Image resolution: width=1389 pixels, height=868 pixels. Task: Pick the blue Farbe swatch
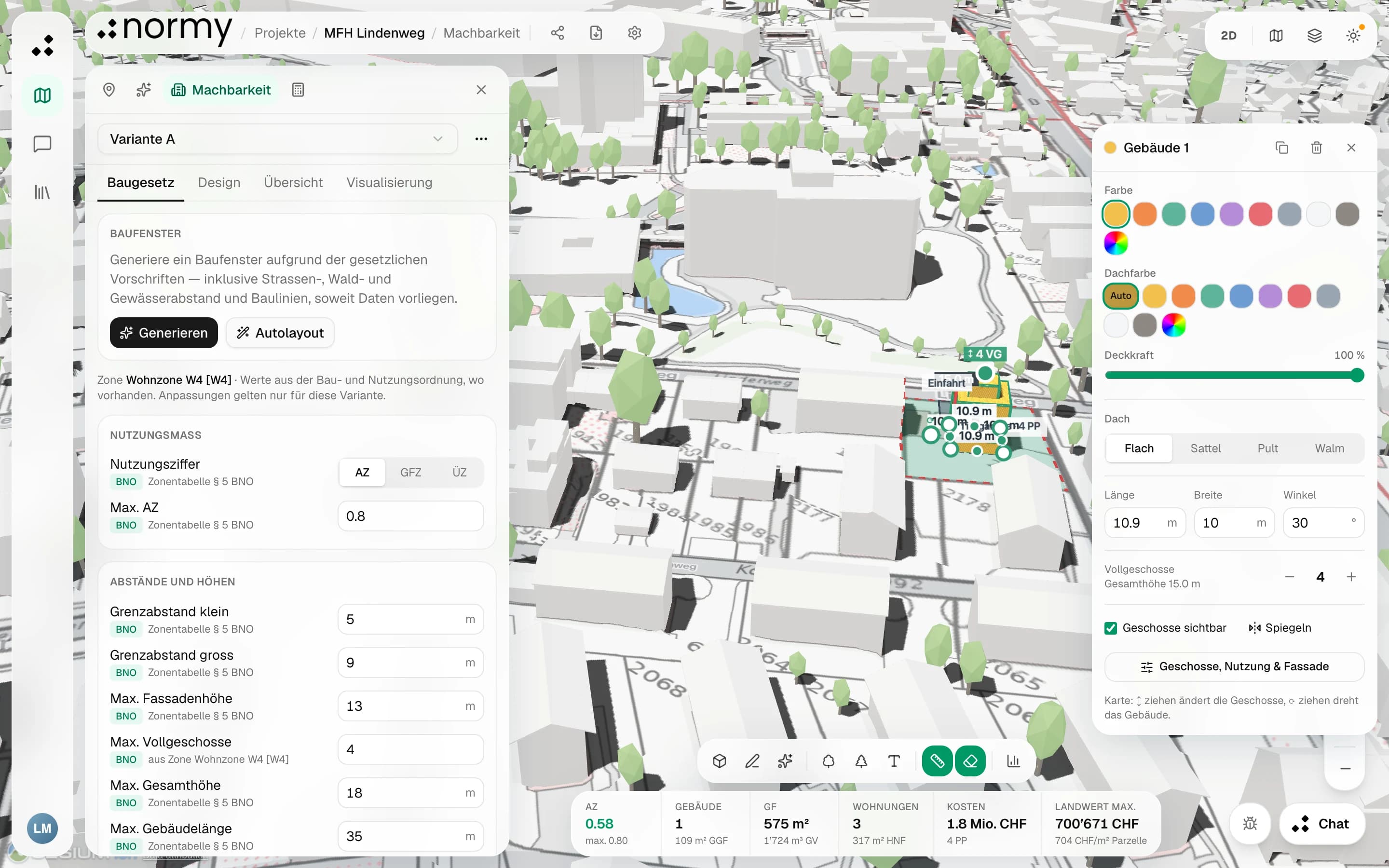[x=1202, y=214]
